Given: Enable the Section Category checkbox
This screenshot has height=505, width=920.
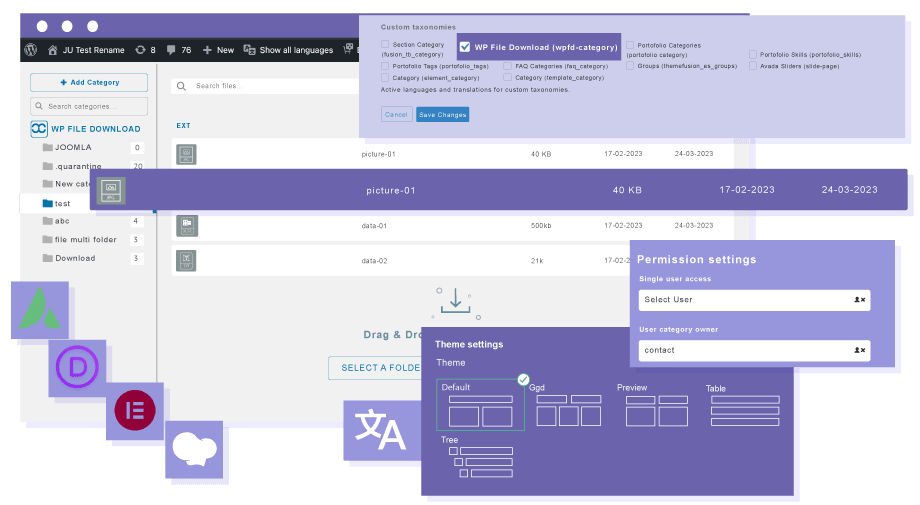Looking at the screenshot, I should coord(385,45).
